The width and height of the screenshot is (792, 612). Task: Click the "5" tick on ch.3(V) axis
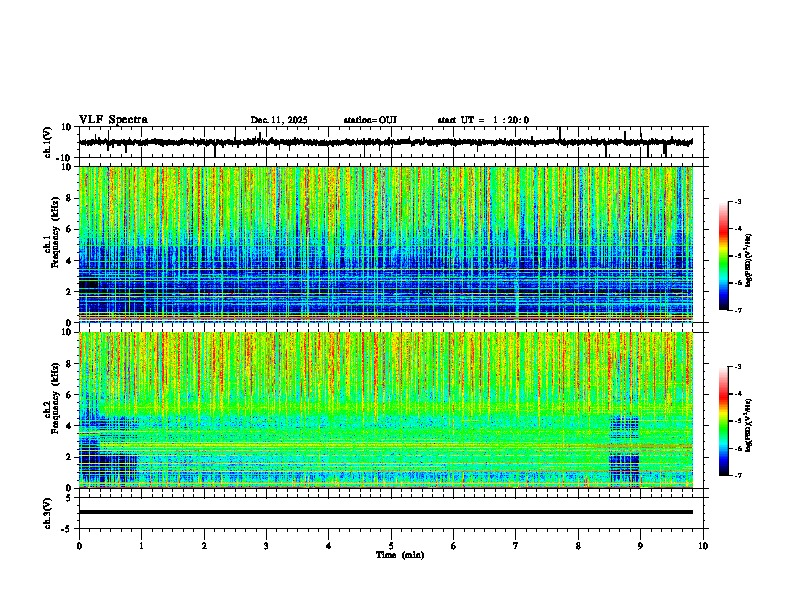pos(69,497)
